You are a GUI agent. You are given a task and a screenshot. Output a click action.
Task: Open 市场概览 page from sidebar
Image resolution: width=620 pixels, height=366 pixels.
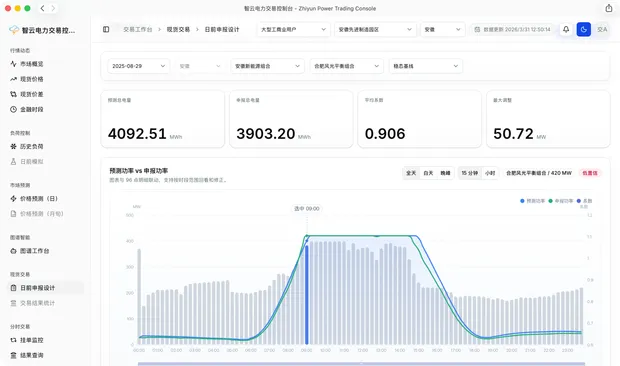pyautogui.click(x=45, y=64)
